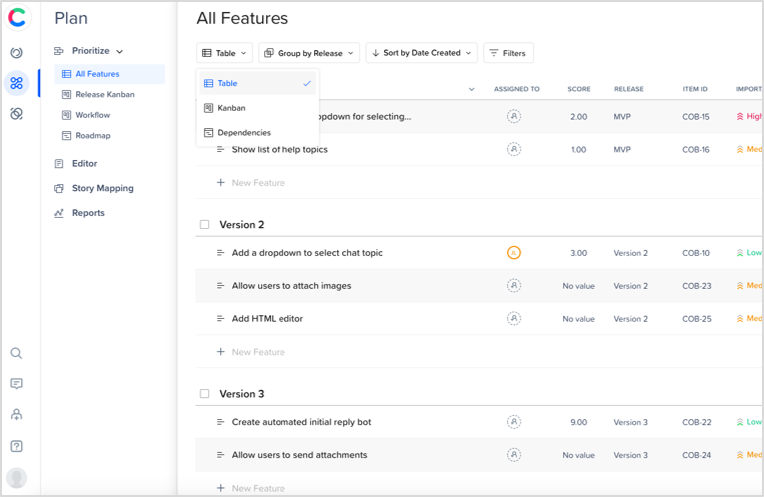Select the Version 3 group checkbox
Image resolution: width=764 pixels, height=497 pixels.
click(x=205, y=394)
